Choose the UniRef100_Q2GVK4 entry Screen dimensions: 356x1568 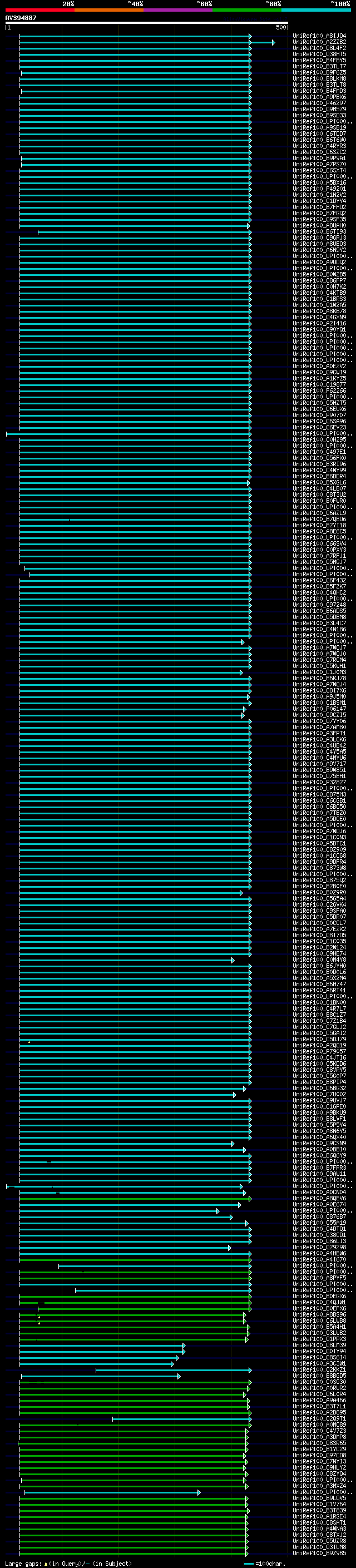(319, 904)
